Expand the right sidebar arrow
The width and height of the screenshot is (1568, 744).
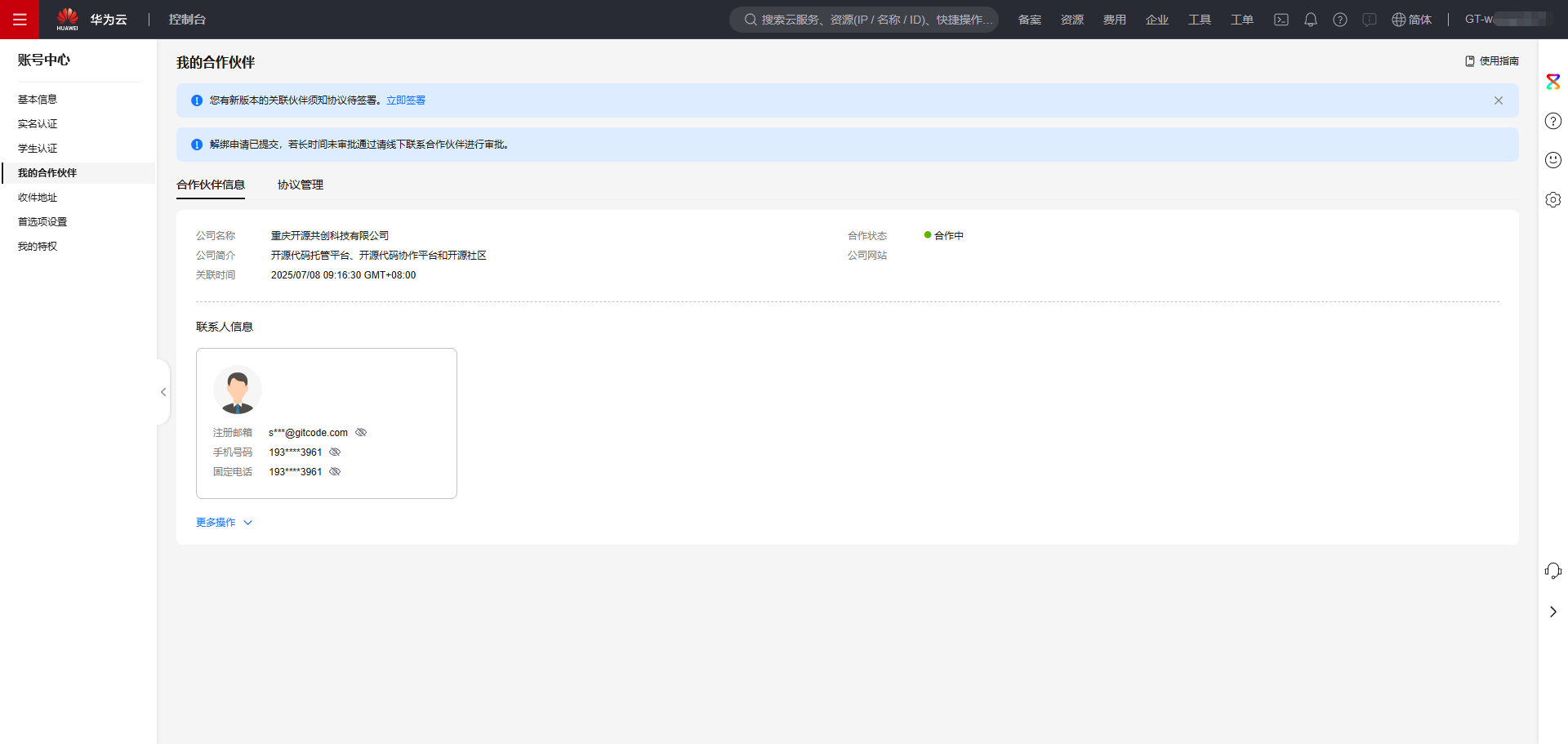tap(1553, 611)
